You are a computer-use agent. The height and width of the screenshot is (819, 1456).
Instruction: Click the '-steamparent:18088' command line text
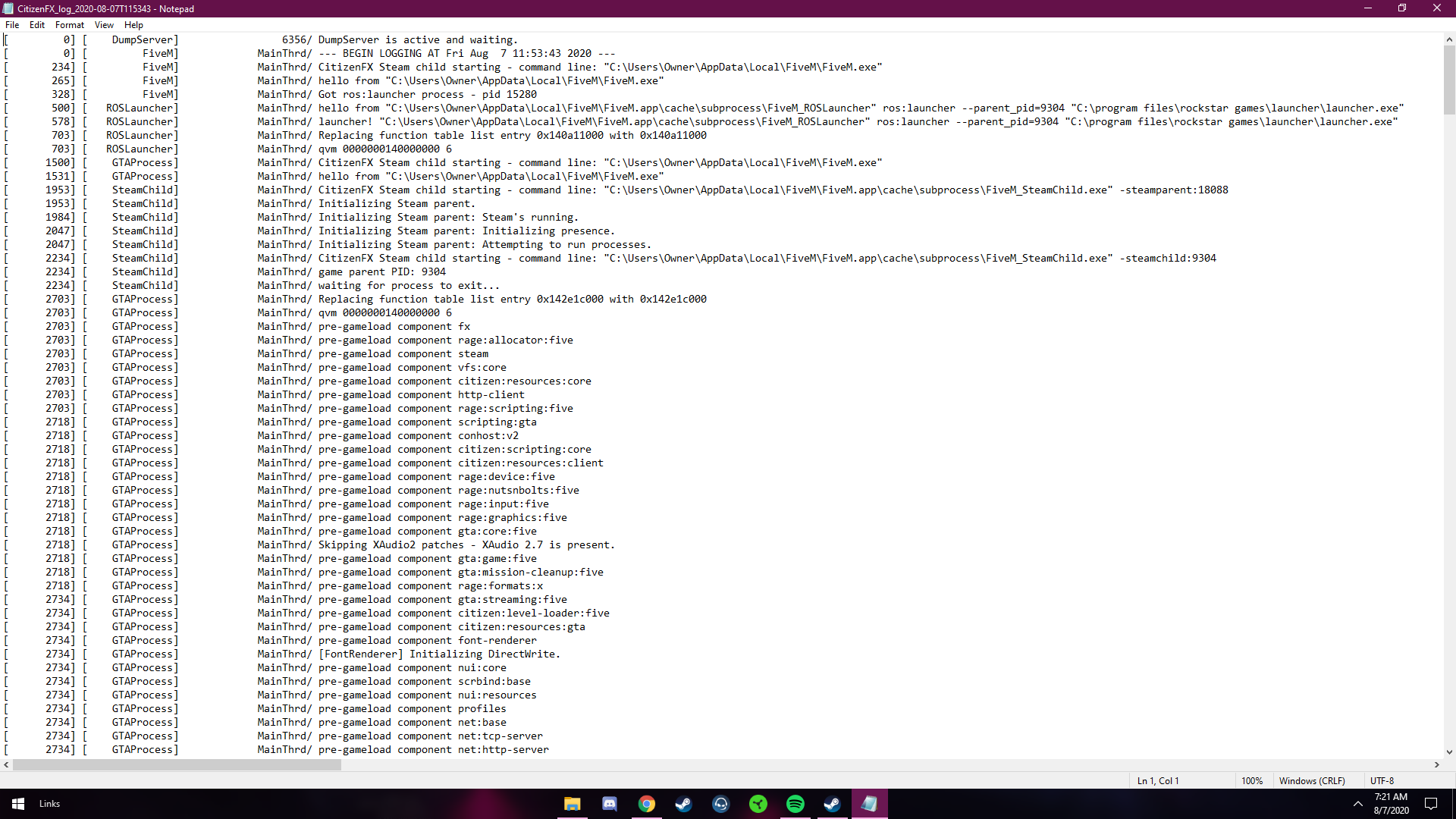point(1174,190)
